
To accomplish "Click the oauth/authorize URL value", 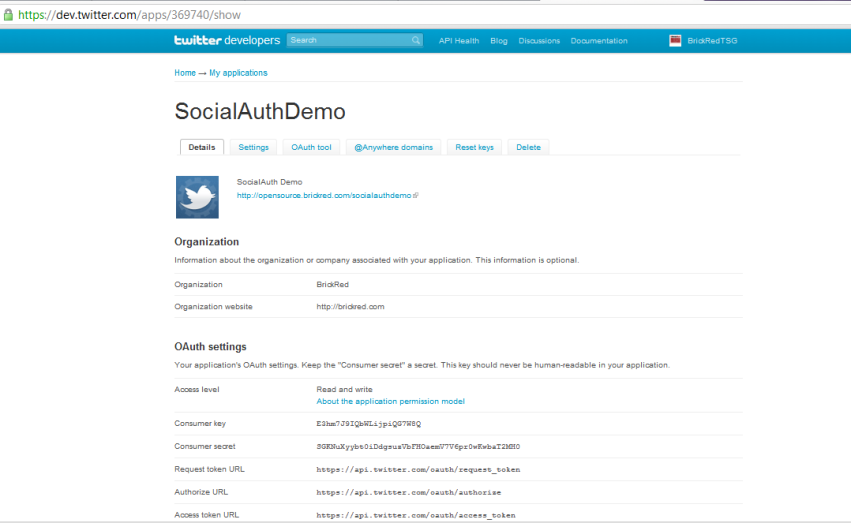I will (409, 493).
